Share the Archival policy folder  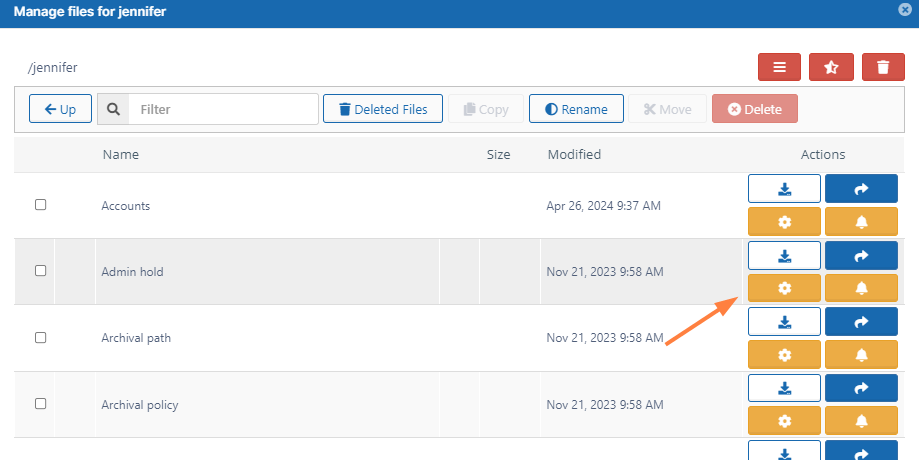(861, 388)
